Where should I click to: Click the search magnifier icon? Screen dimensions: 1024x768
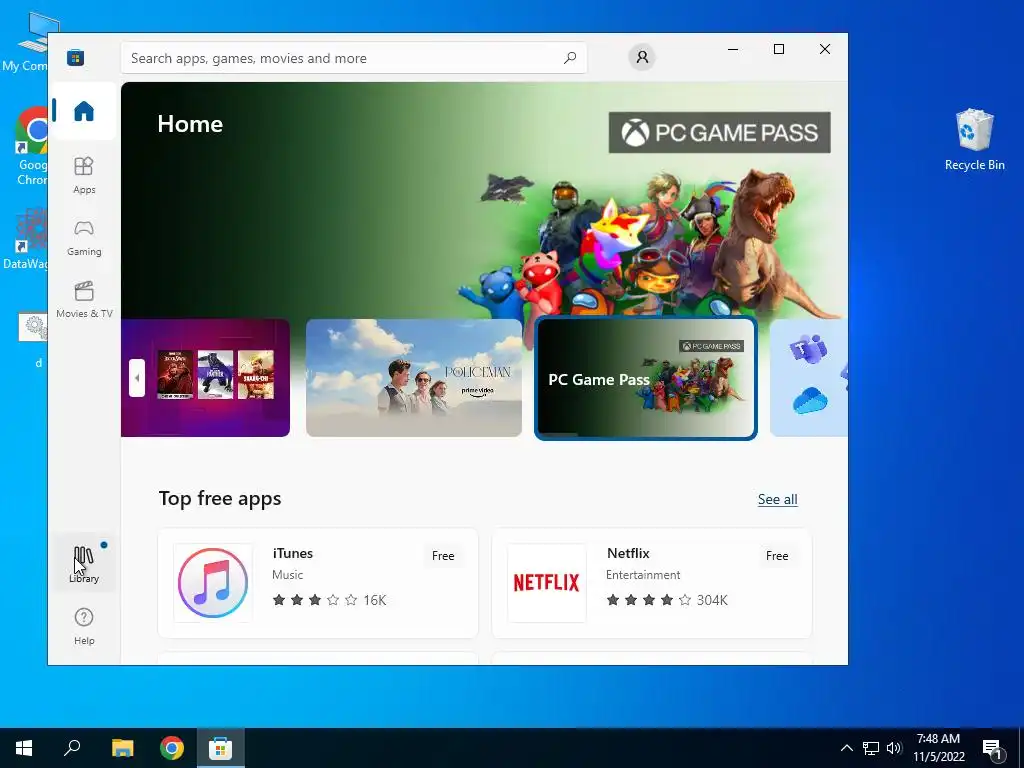point(570,57)
